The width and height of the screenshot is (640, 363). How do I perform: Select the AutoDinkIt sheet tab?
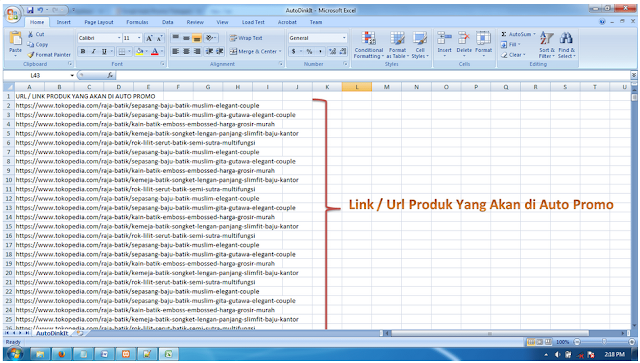tap(52, 334)
